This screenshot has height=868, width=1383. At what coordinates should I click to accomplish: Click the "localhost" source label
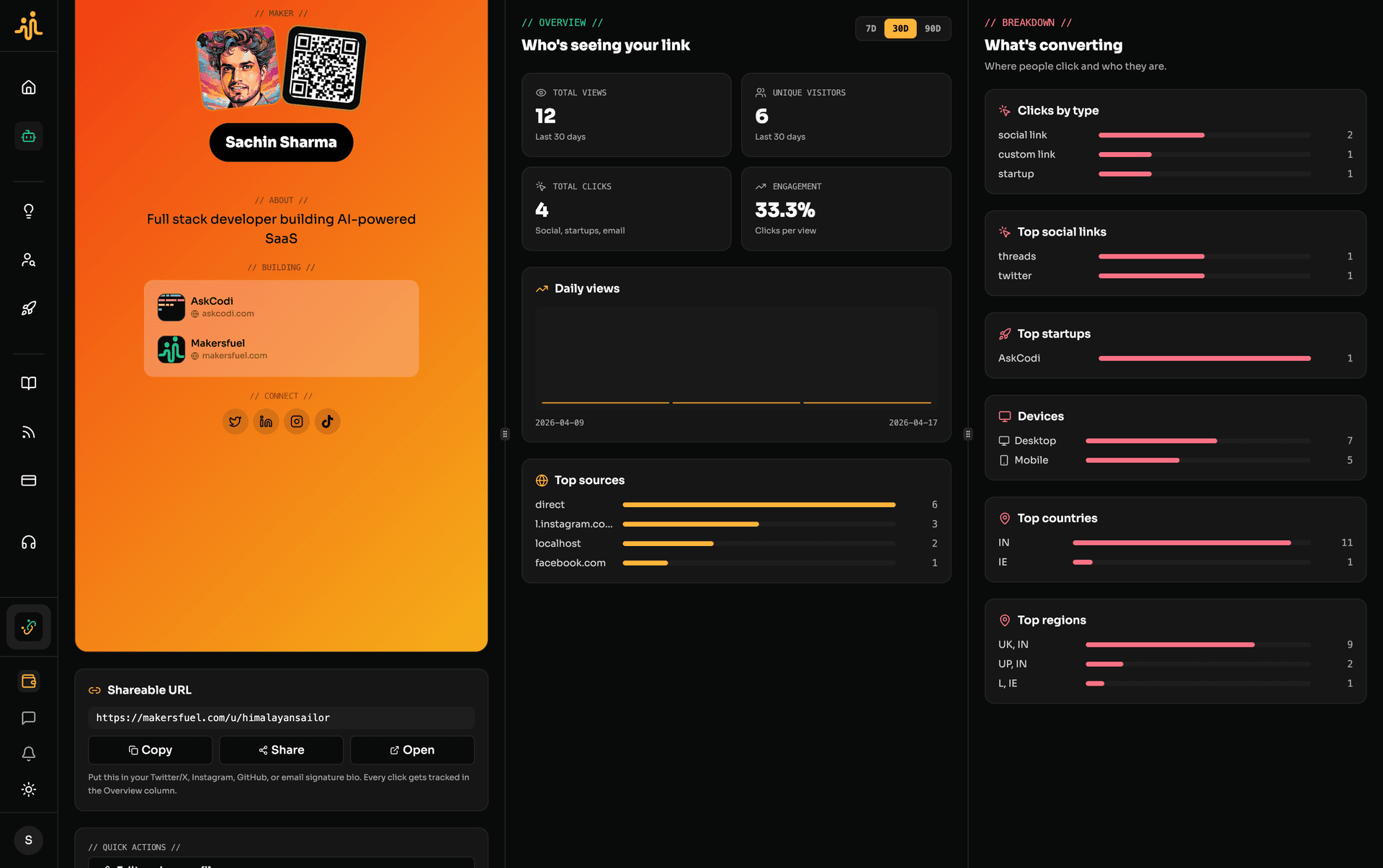558,544
